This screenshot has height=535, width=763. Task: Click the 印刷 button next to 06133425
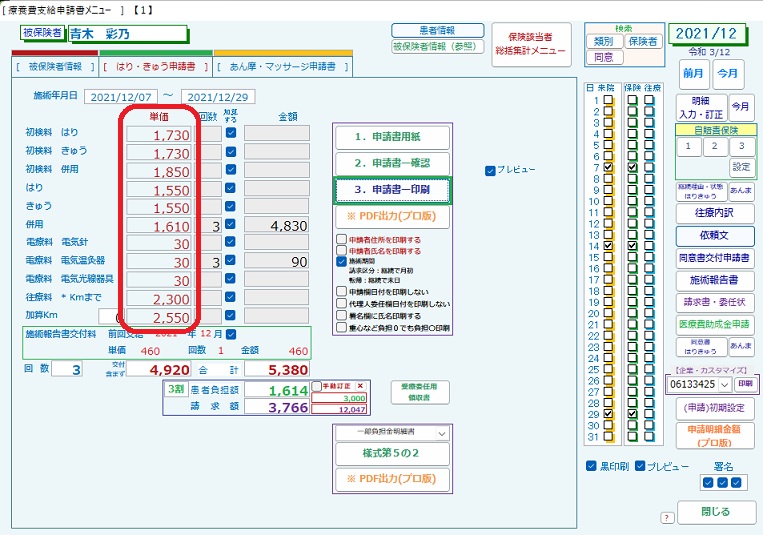pos(746,384)
